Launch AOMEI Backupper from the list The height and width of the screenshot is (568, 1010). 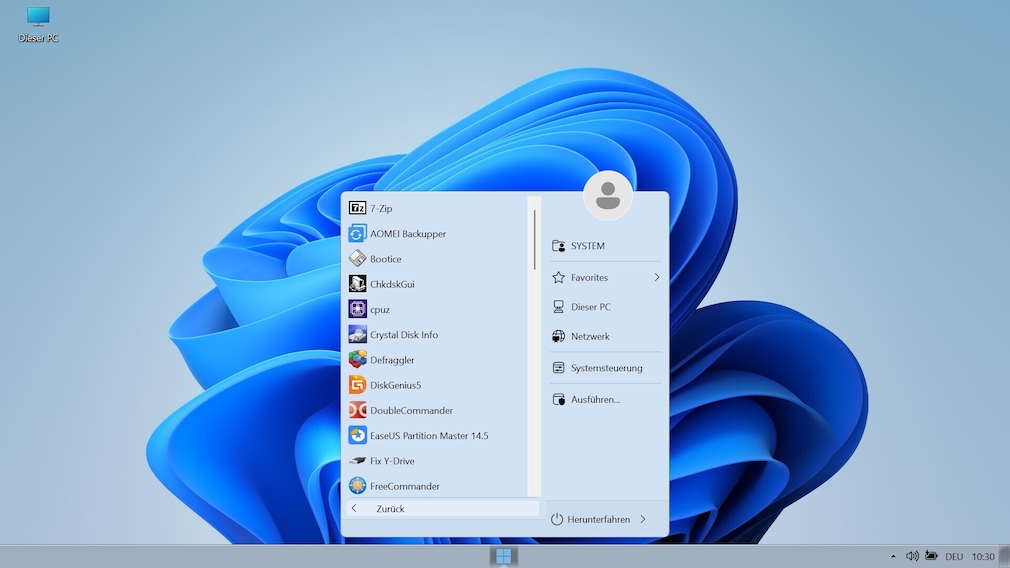(x=358, y=234)
